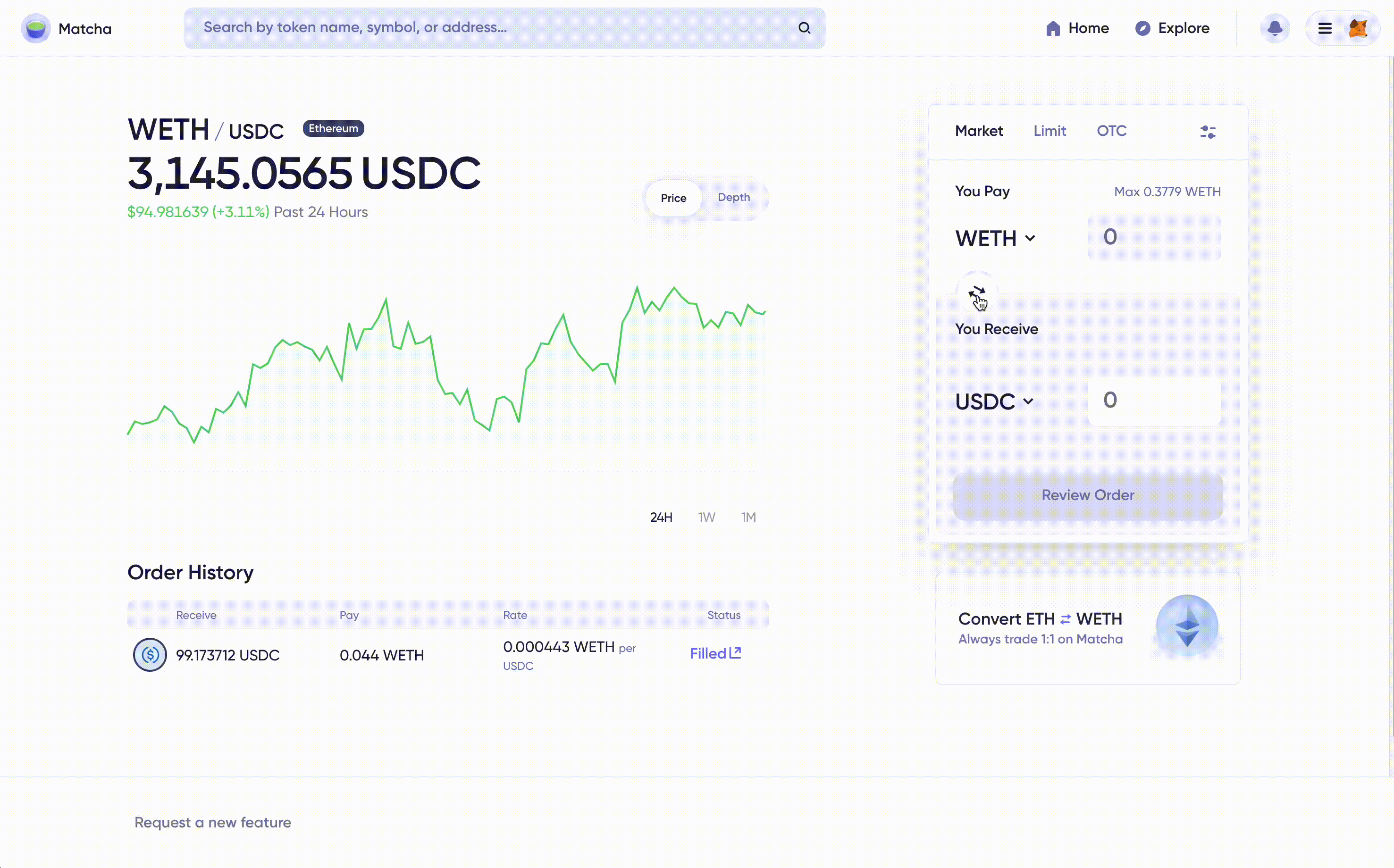The image size is (1394, 868).
Task: Select the 1W chart timeframe
Action: 706,517
